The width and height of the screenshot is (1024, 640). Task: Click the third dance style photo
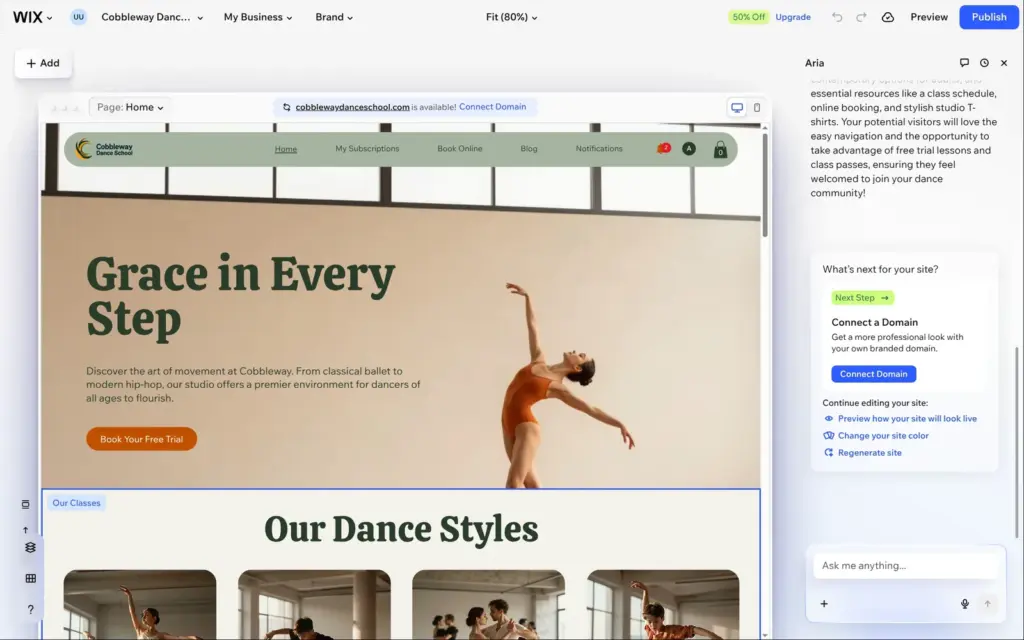488,604
